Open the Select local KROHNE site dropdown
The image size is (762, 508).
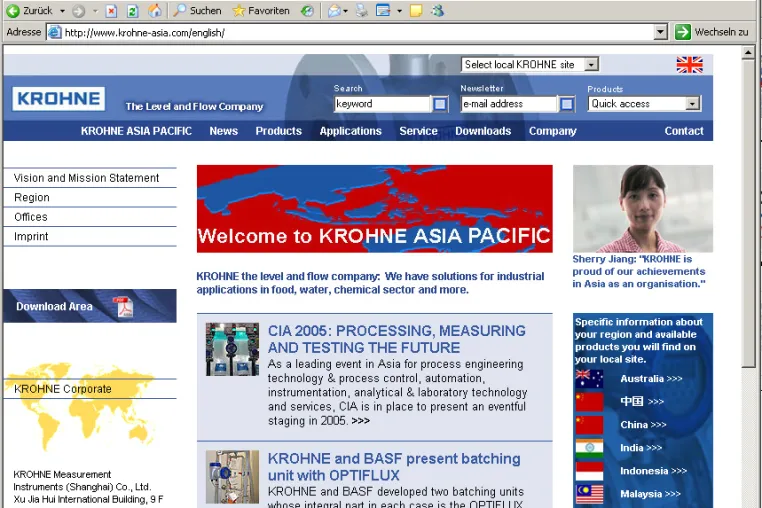[530, 64]
